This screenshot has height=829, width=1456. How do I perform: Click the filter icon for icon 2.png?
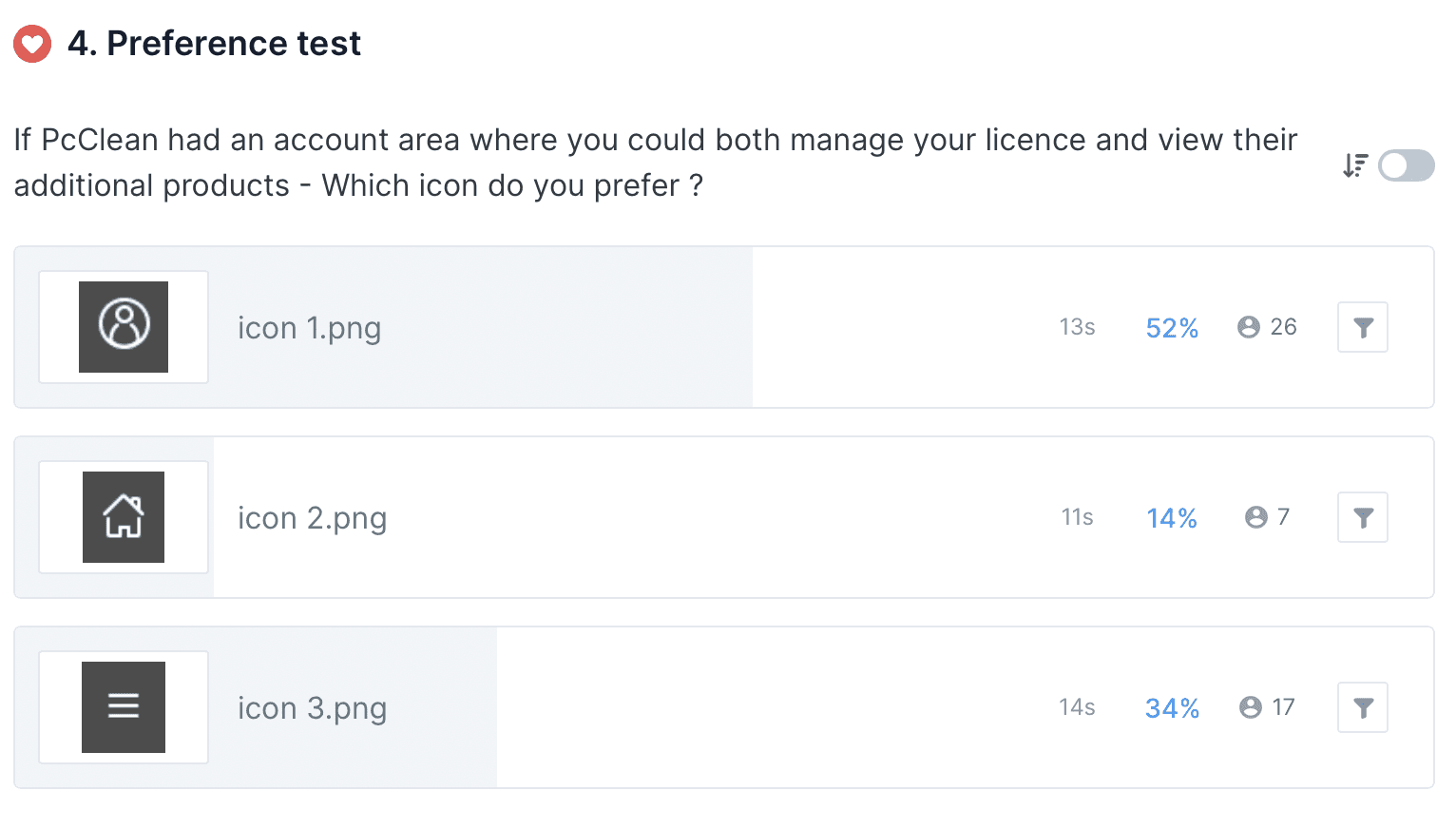pyautogui.click(x=1362, y=517)
